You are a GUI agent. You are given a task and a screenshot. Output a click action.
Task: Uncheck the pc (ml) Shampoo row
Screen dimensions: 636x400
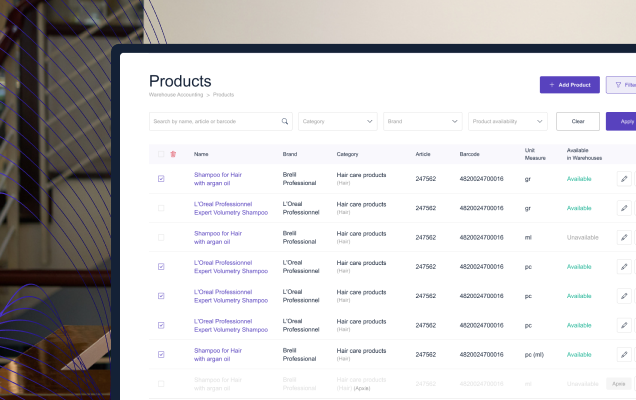coord(161,355)
